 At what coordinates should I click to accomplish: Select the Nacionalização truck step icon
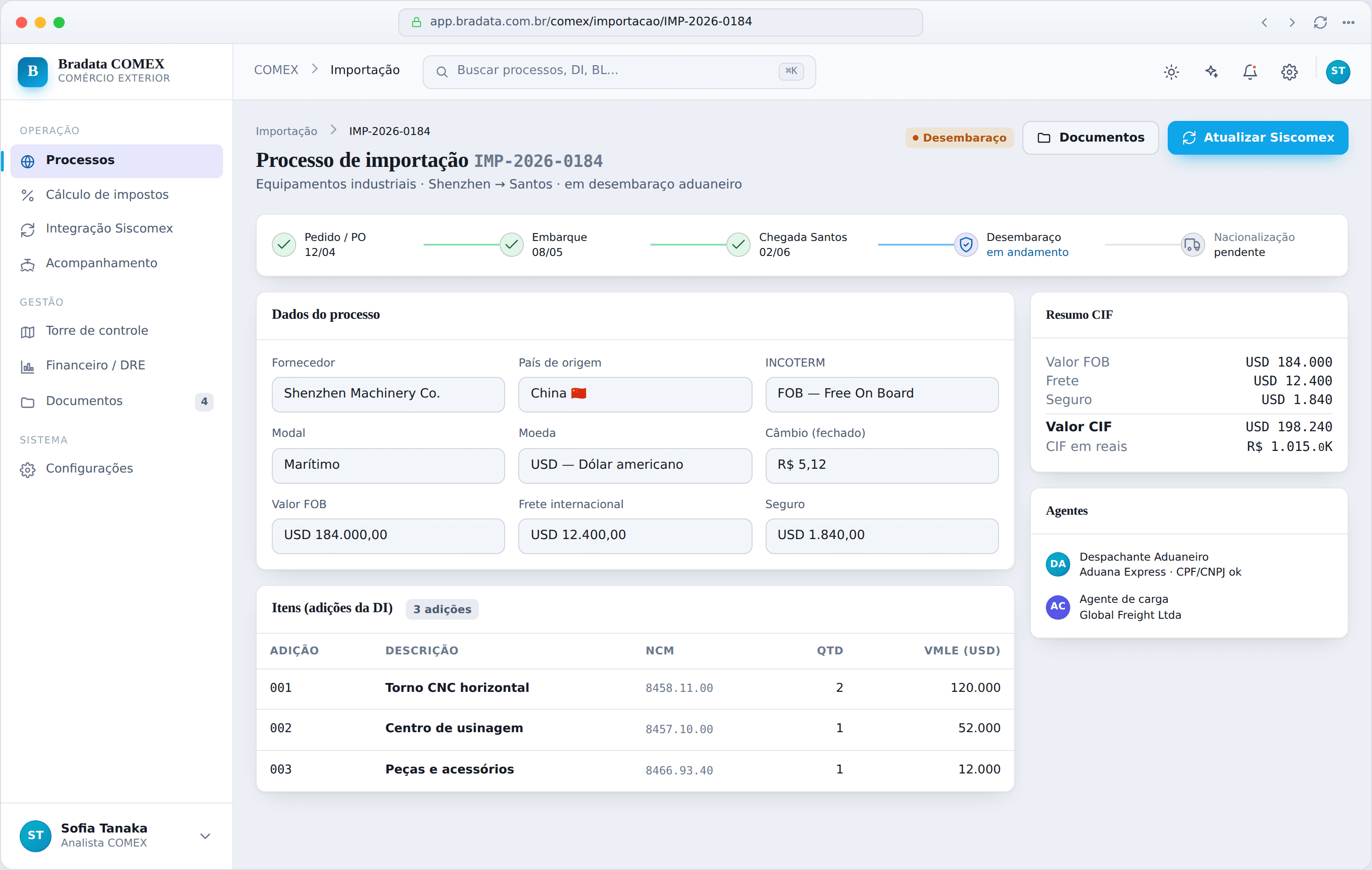tap(1192, 245)
